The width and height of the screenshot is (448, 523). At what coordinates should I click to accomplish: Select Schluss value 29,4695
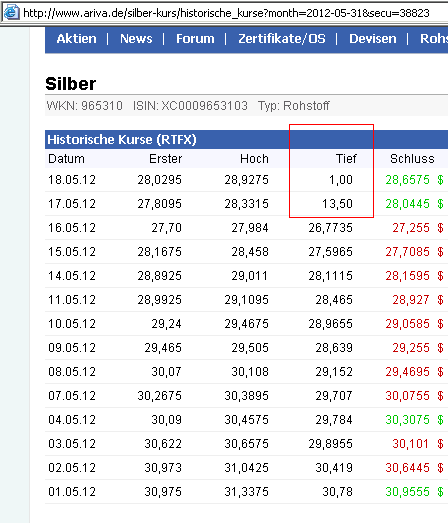408,372
